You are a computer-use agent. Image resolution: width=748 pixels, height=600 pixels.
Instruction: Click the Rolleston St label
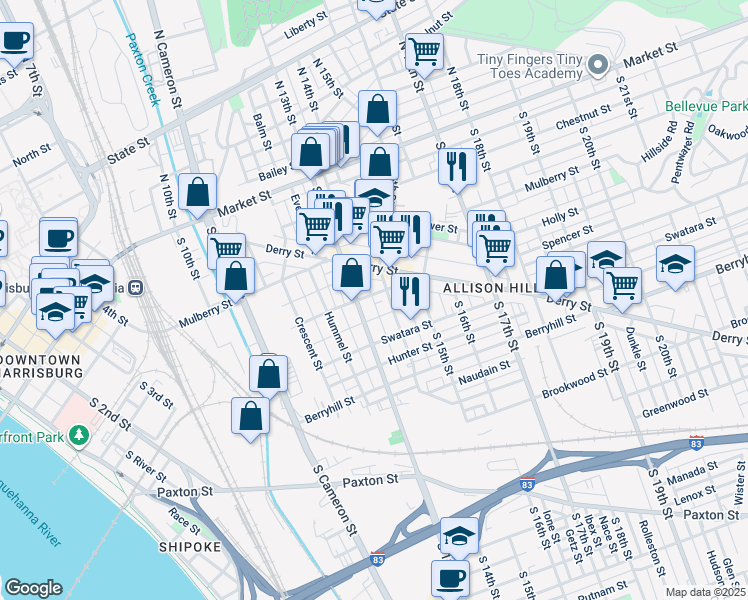[652, 548]
